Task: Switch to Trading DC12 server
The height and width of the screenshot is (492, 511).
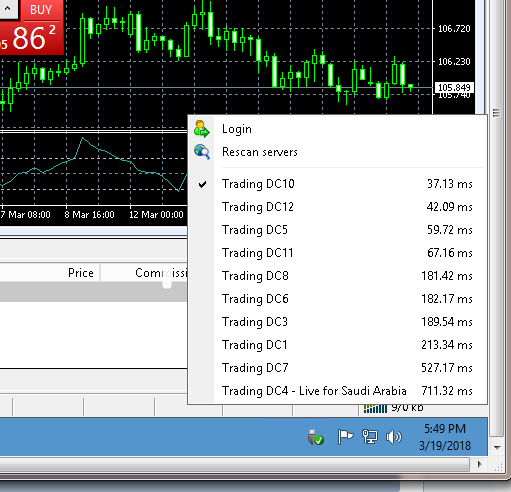Action: click(337, 207)
